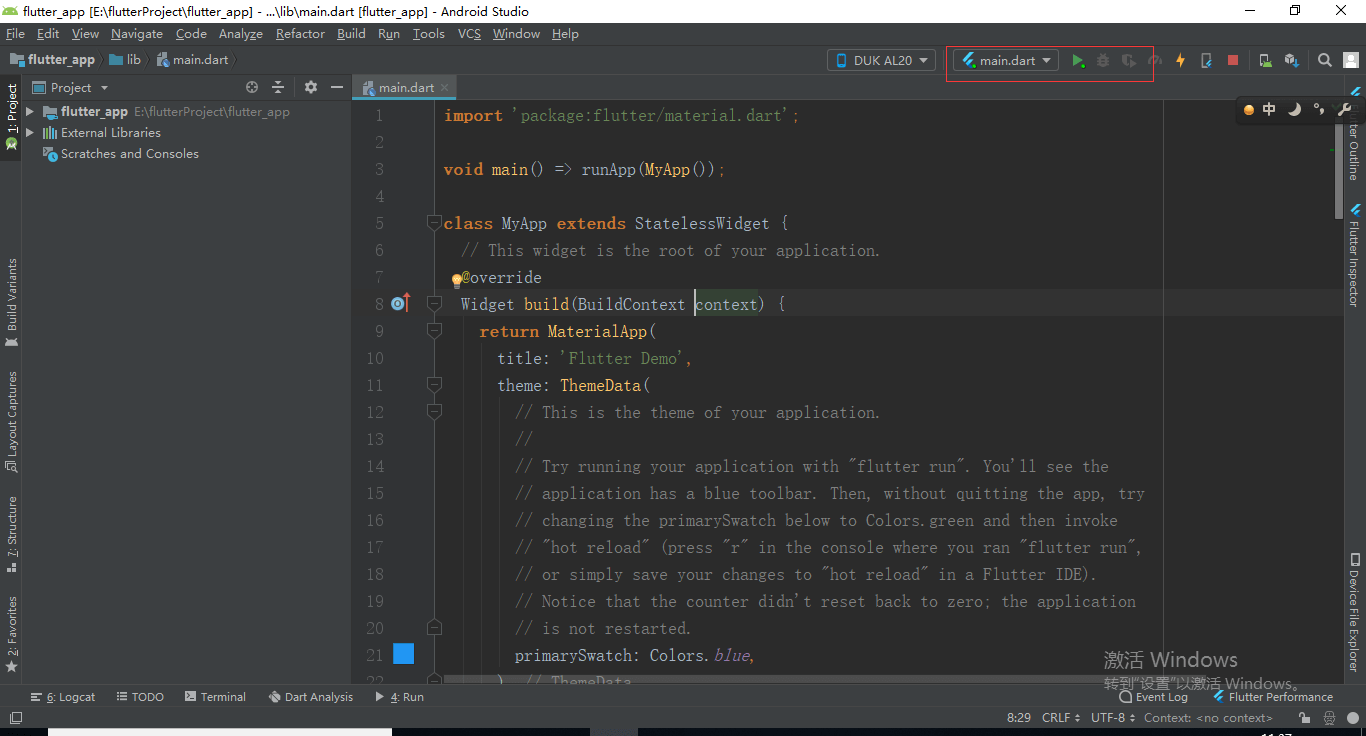
Task: Open Dart Analysis tool window
Action: click(x=311, y=697)
